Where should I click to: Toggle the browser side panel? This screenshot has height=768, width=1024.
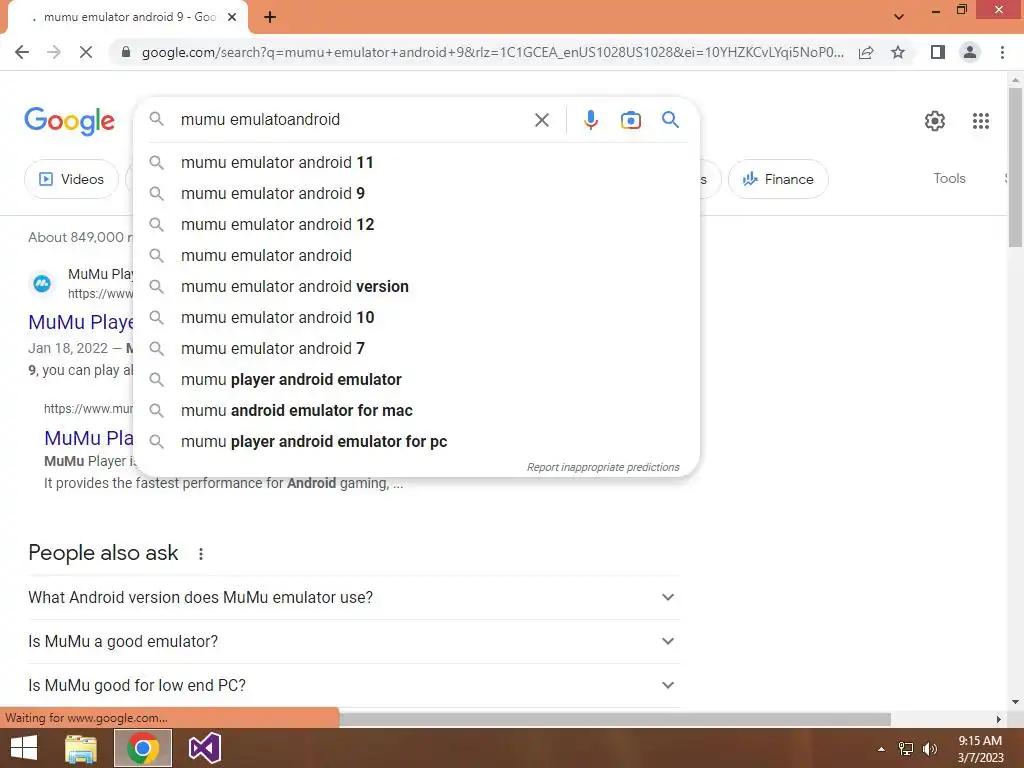click(938, 52)
